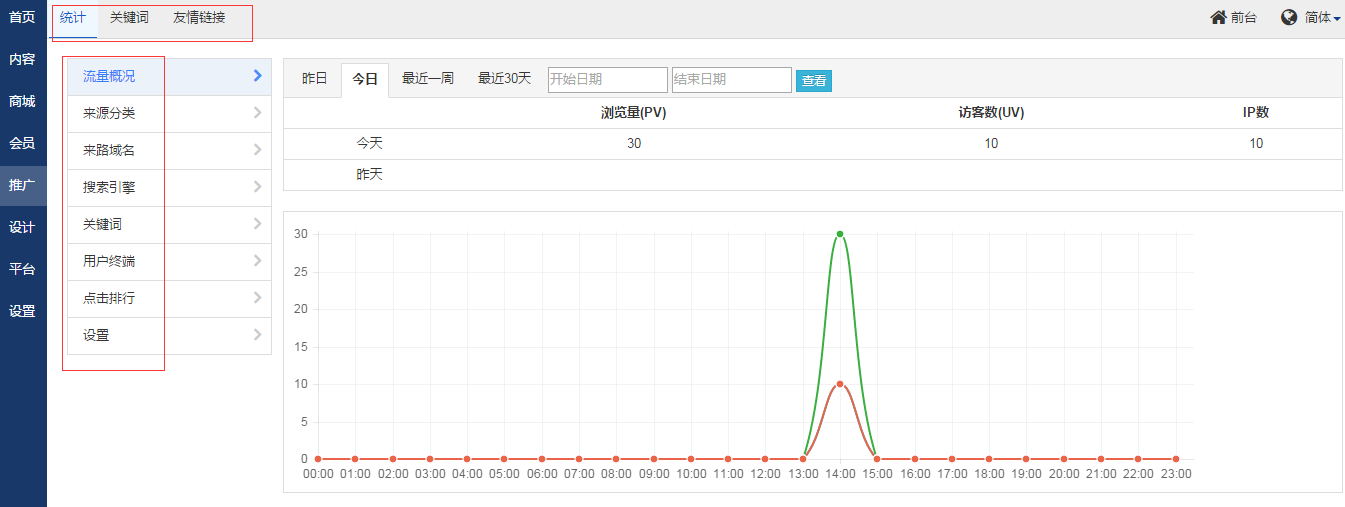Go to 首页 in the left navigation
The height and width of the screenshot is (507, 1345).
click(23, 17)
